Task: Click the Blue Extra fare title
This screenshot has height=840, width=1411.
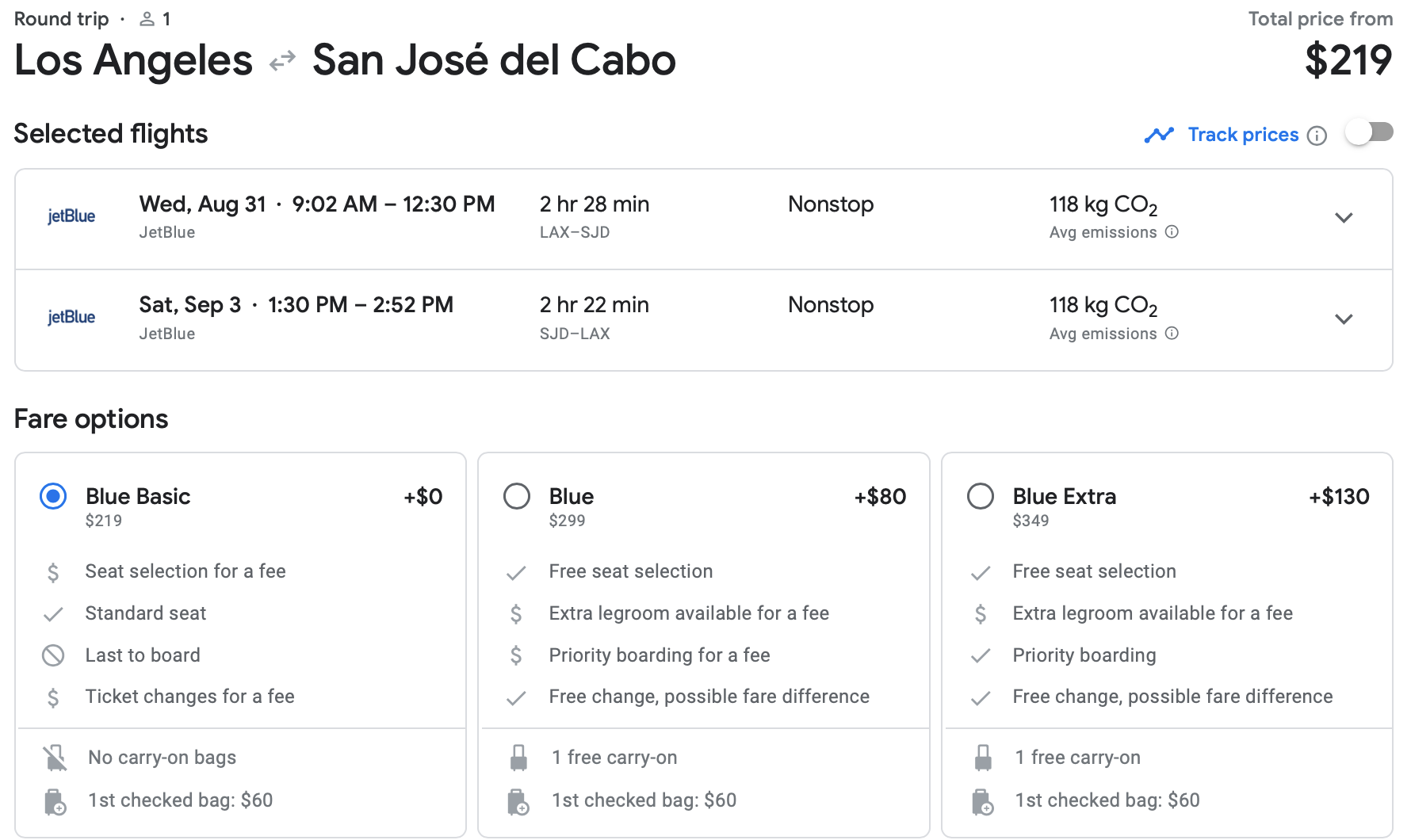Action: 1064,497
